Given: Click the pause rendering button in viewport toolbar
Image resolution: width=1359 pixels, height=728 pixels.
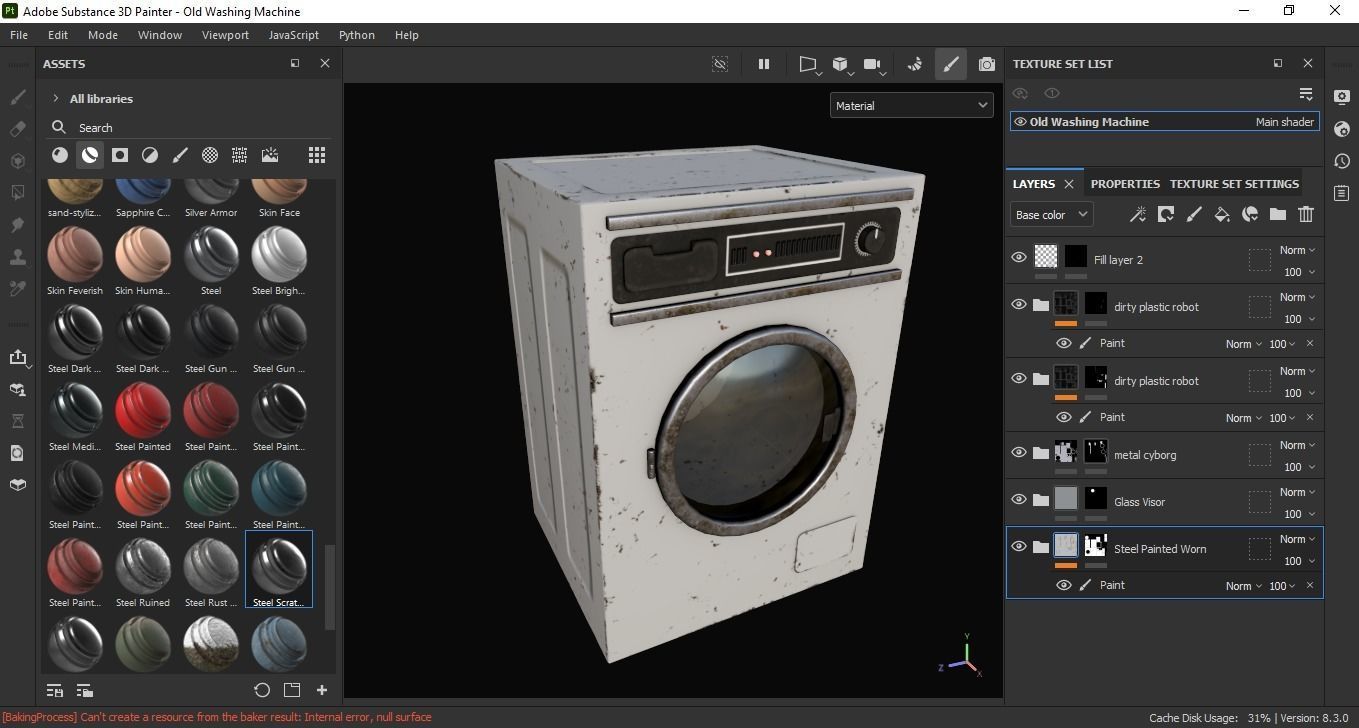Looking at the screenshot, I should pyautogui.click(x=764, y=64).
